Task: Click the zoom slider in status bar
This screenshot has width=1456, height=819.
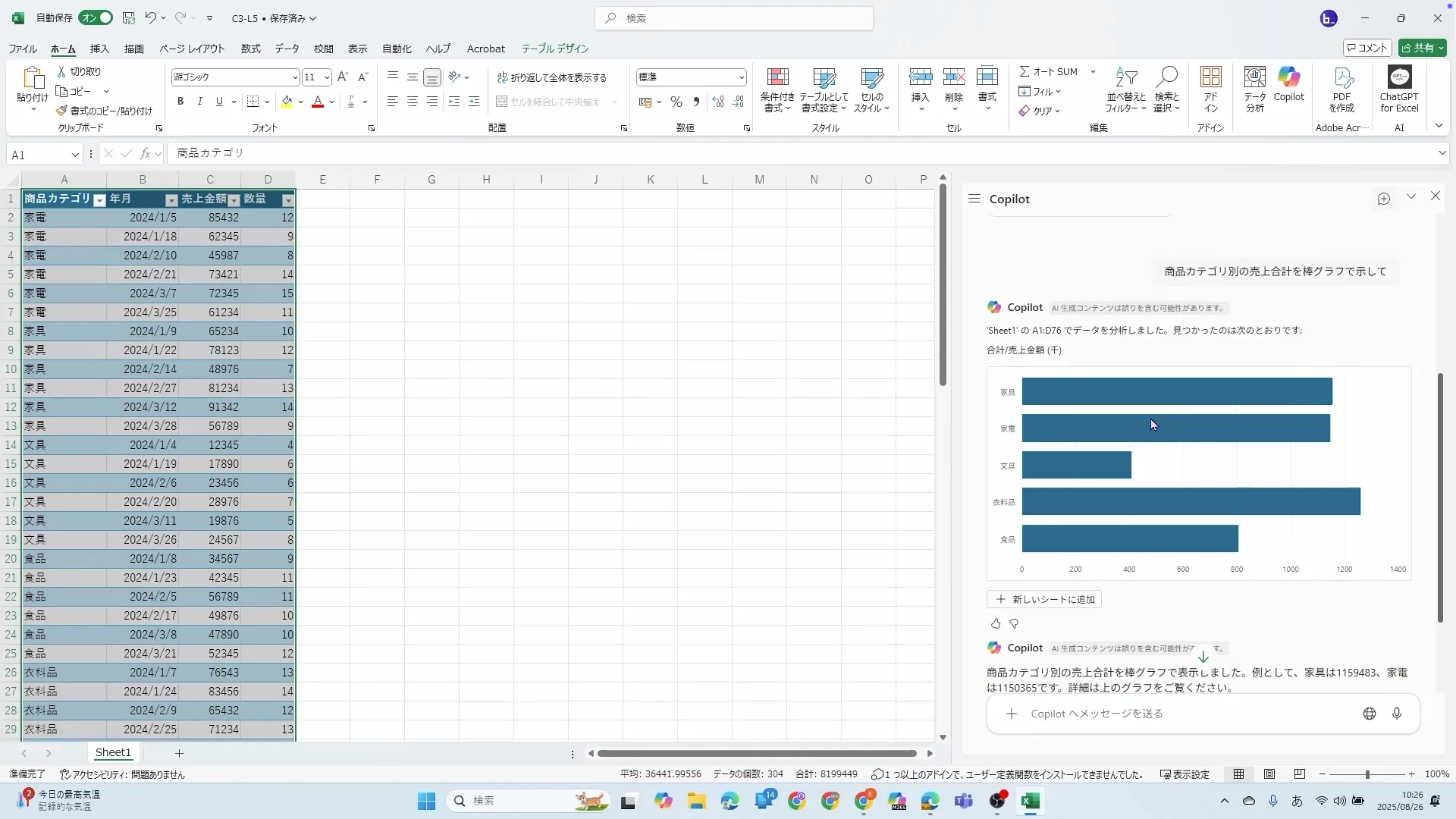Action: tap(1367, 774)
